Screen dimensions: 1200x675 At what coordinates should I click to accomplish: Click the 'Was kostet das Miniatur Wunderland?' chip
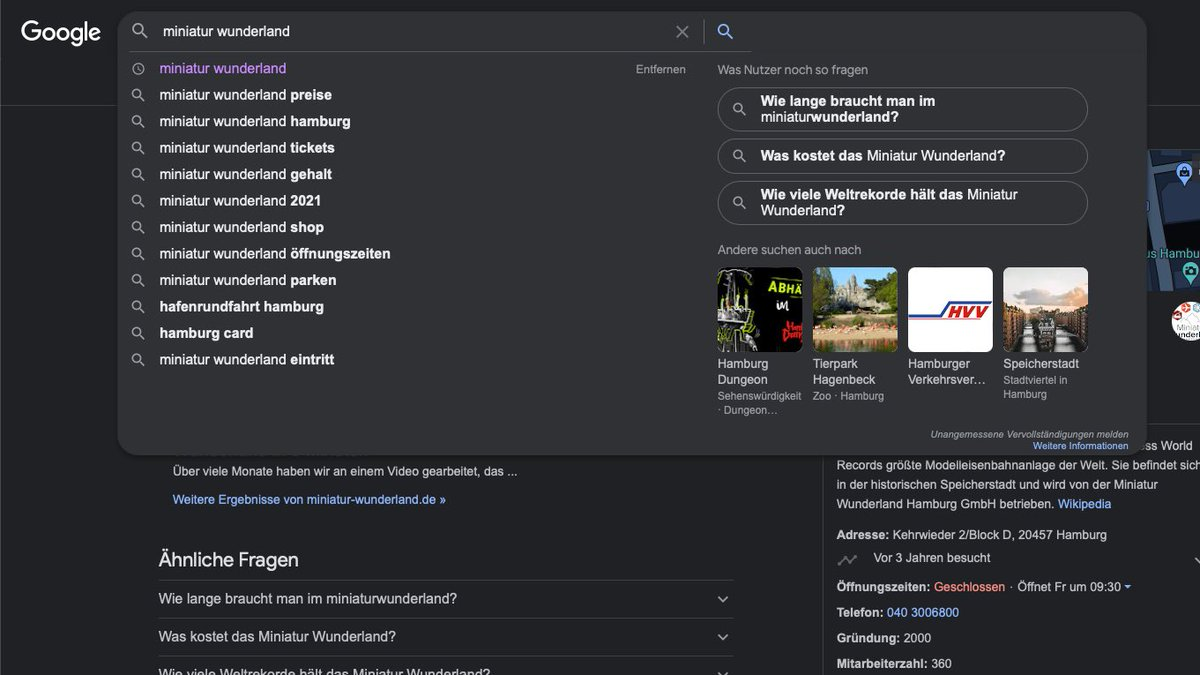[x=902, y=156]
